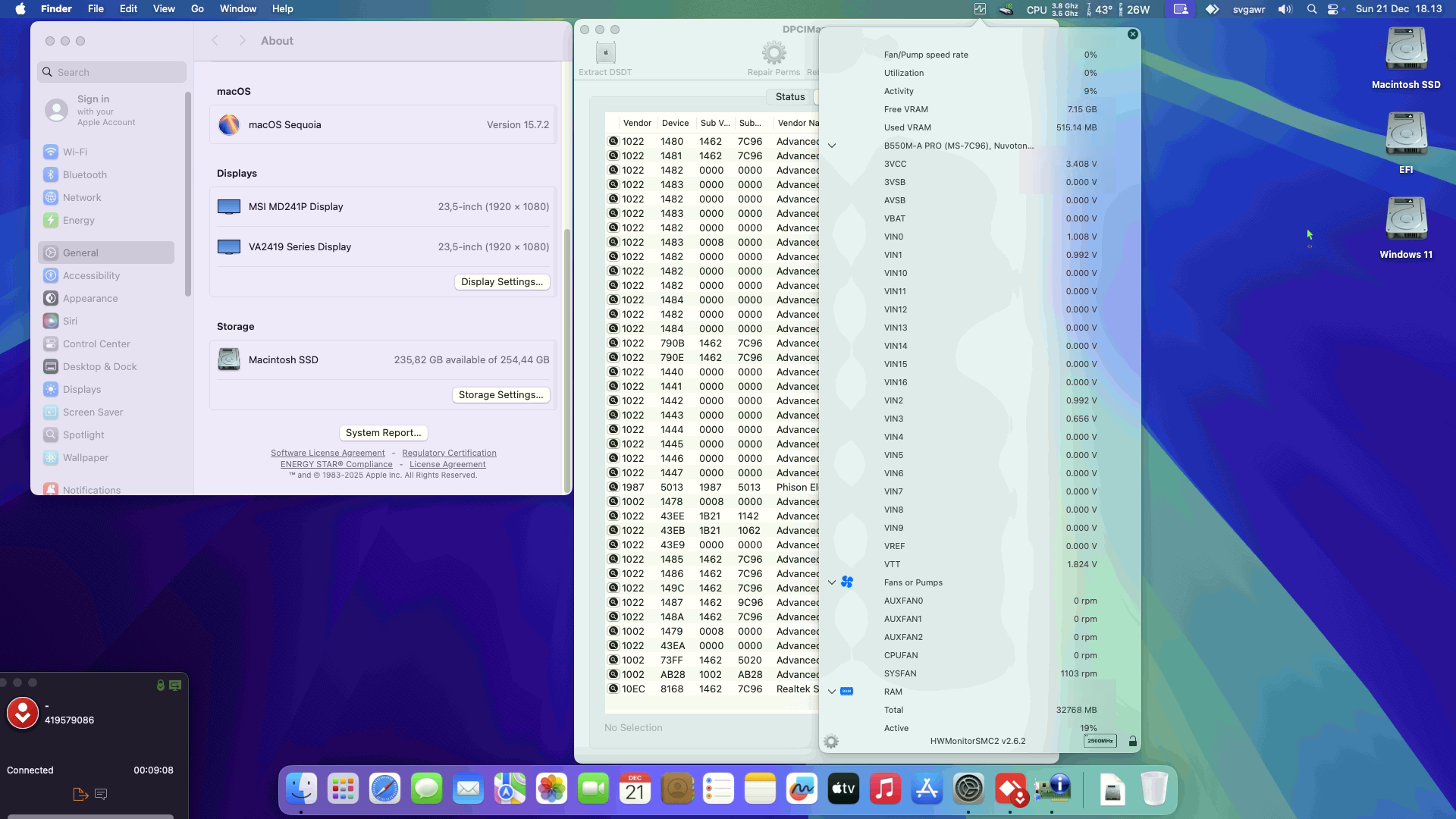Open the Edit menu
Screen dimensions: 1456x819
[x=128, y=9]
